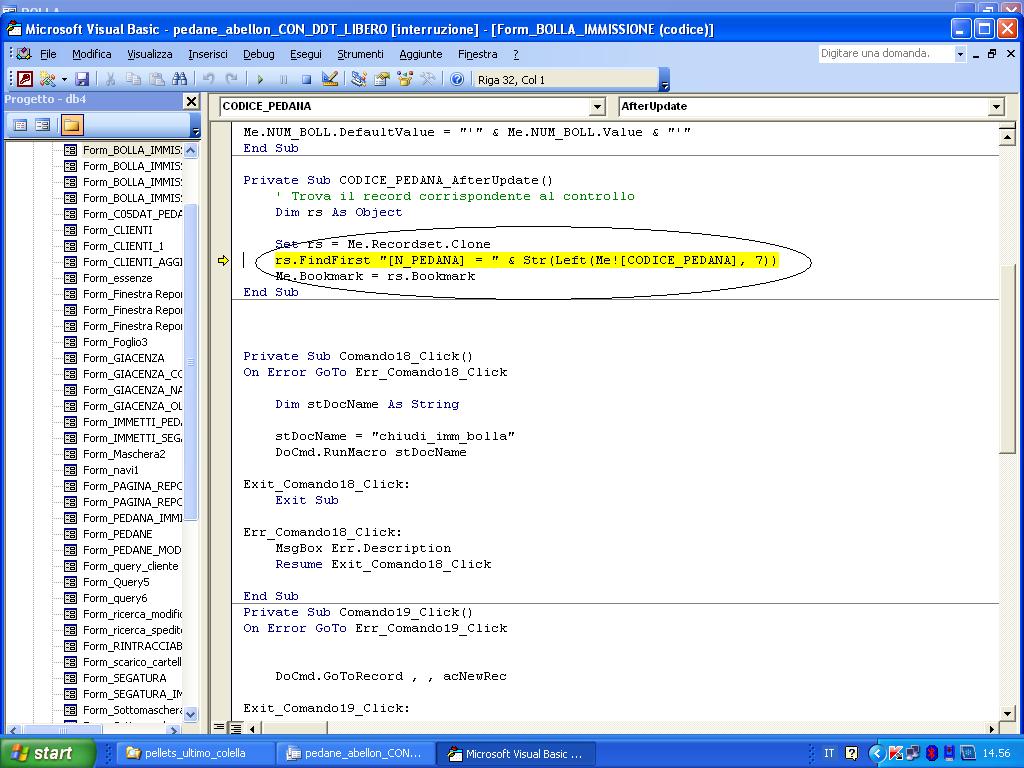Click code editor scroll-down arrow
The image size is (1024, 768).
click(x=1006, y=714)
